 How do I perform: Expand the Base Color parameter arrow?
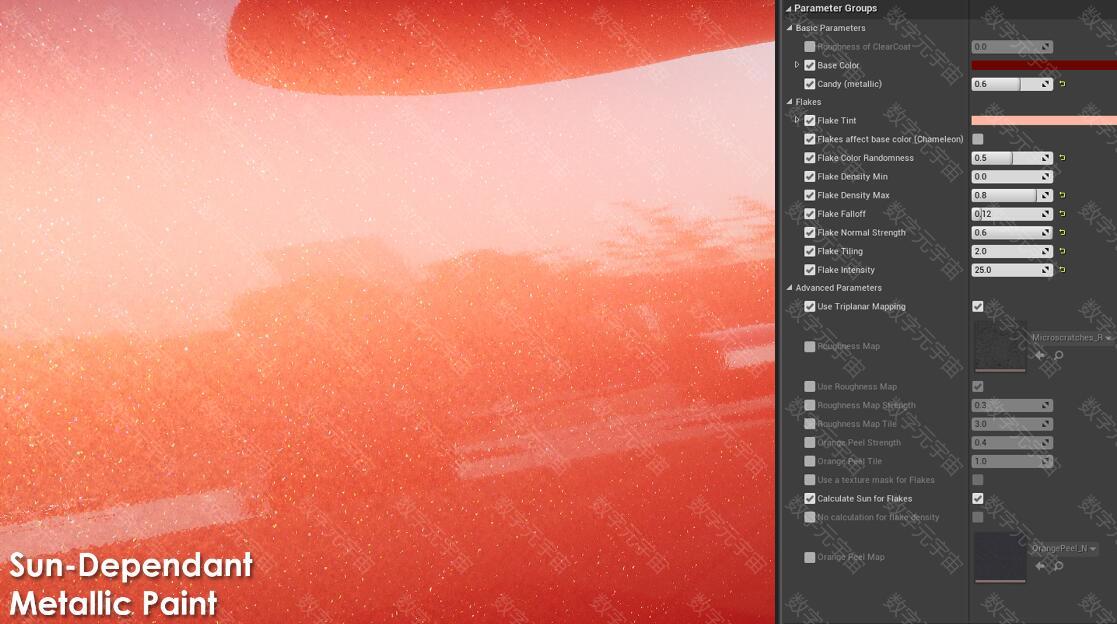tap(796, 65)
